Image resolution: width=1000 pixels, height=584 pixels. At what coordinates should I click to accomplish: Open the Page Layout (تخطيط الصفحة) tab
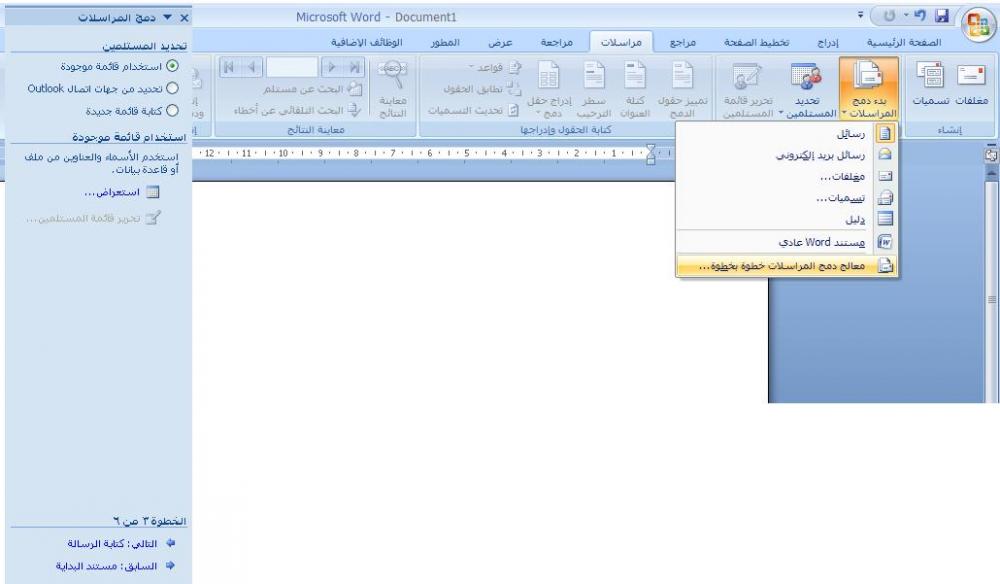pos(756,43)
